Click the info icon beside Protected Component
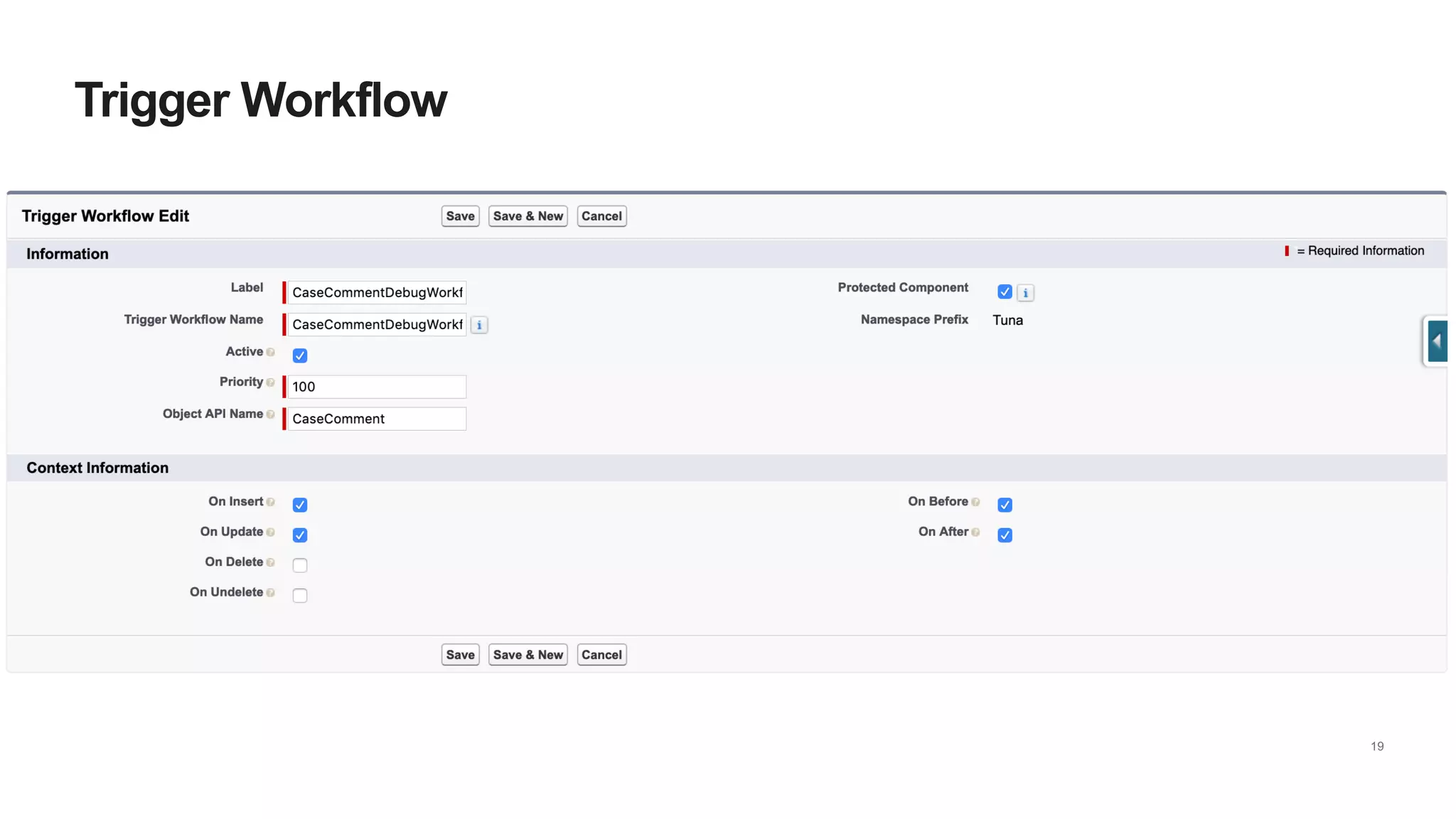 [1025, 293]
